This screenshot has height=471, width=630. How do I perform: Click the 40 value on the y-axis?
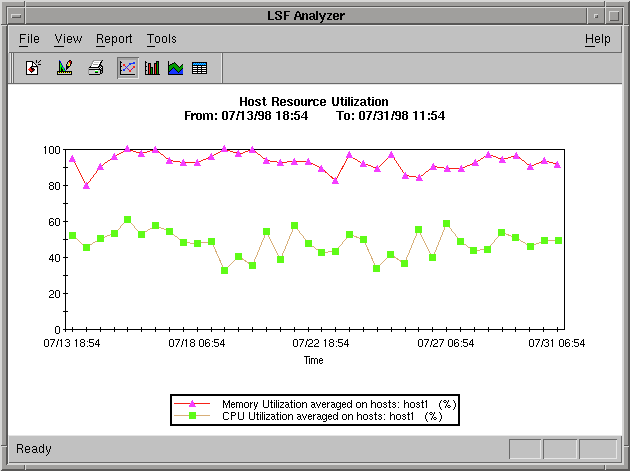click(x=54, y=258)
